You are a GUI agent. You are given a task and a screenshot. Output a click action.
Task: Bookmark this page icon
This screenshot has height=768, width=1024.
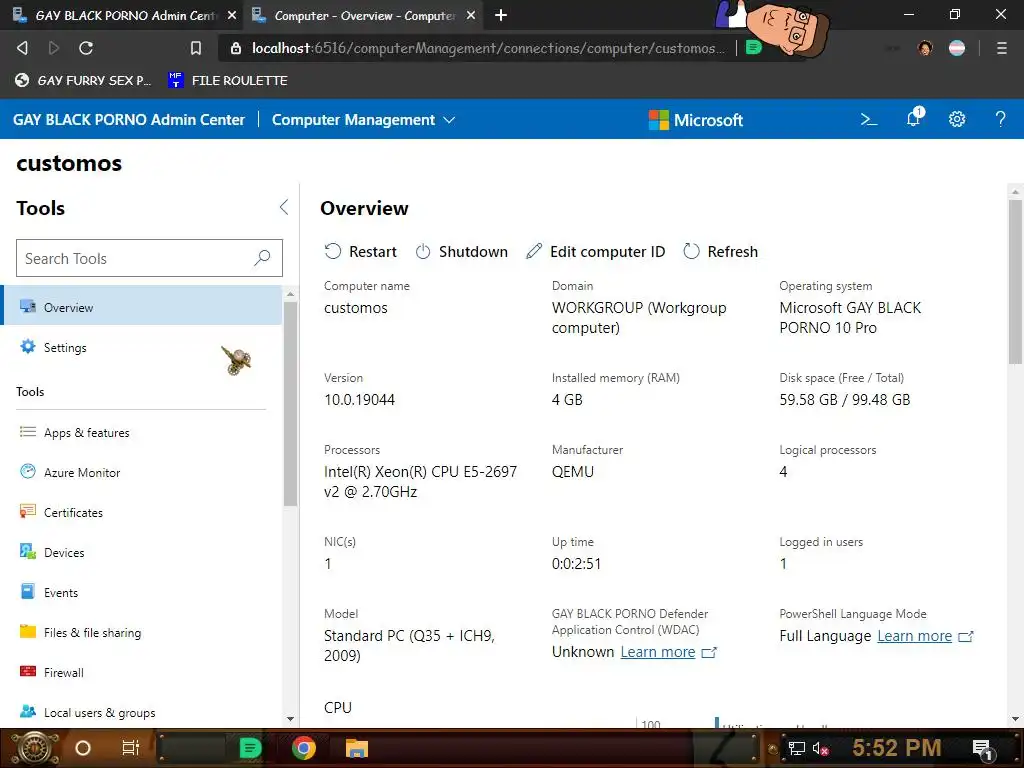(195, 48)
